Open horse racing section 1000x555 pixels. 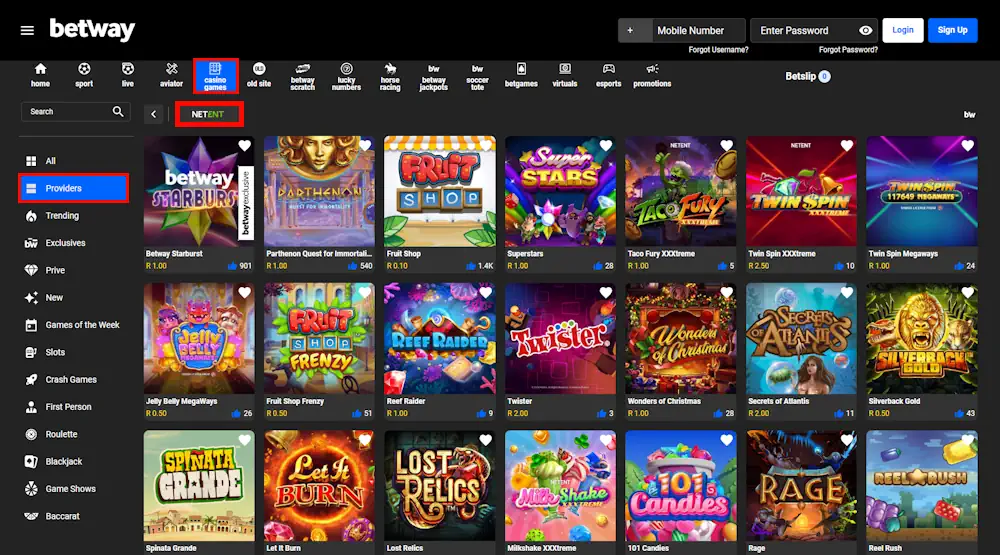coord(390,77)
